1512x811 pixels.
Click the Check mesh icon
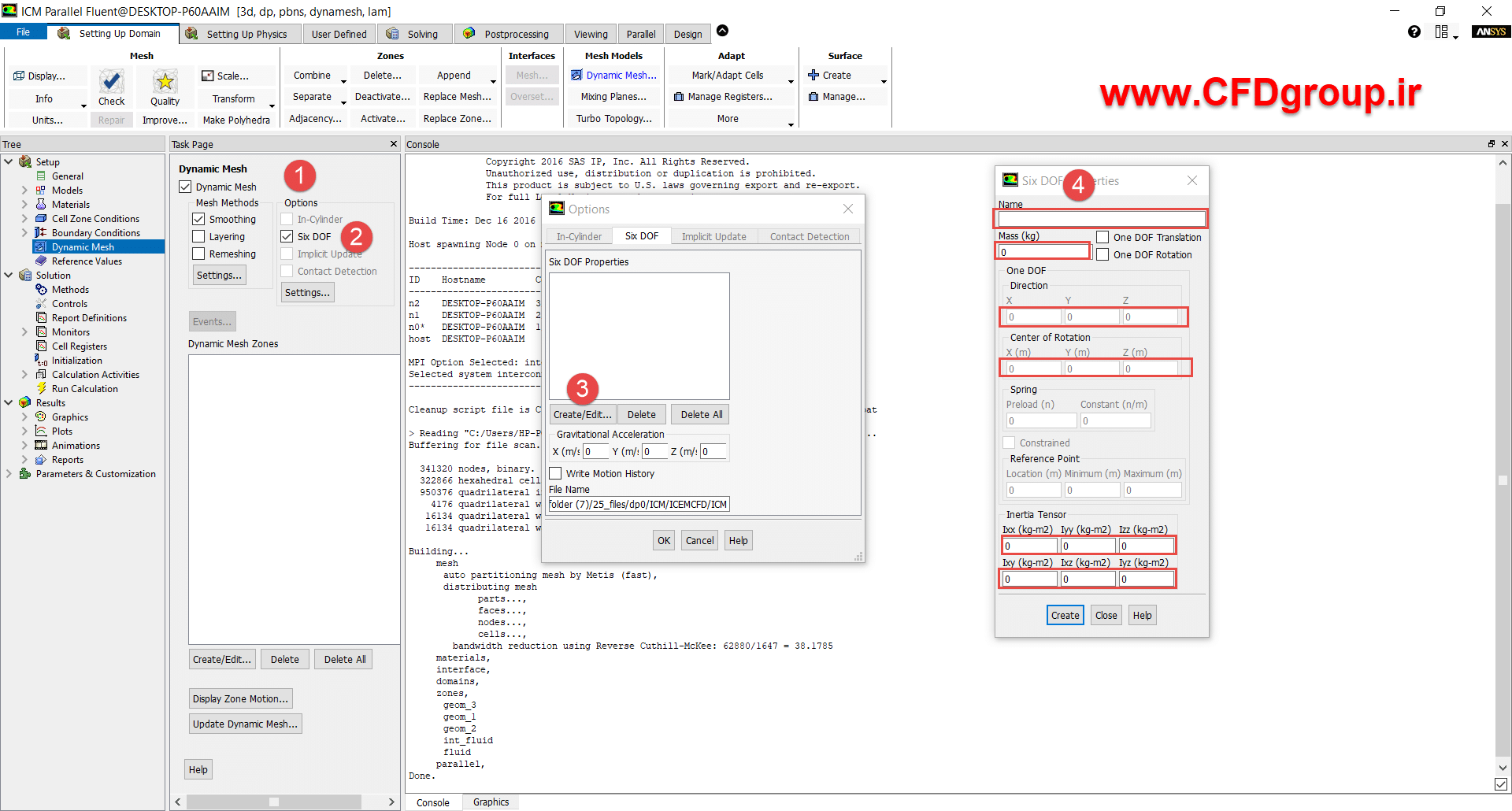(x=111, y=81)
